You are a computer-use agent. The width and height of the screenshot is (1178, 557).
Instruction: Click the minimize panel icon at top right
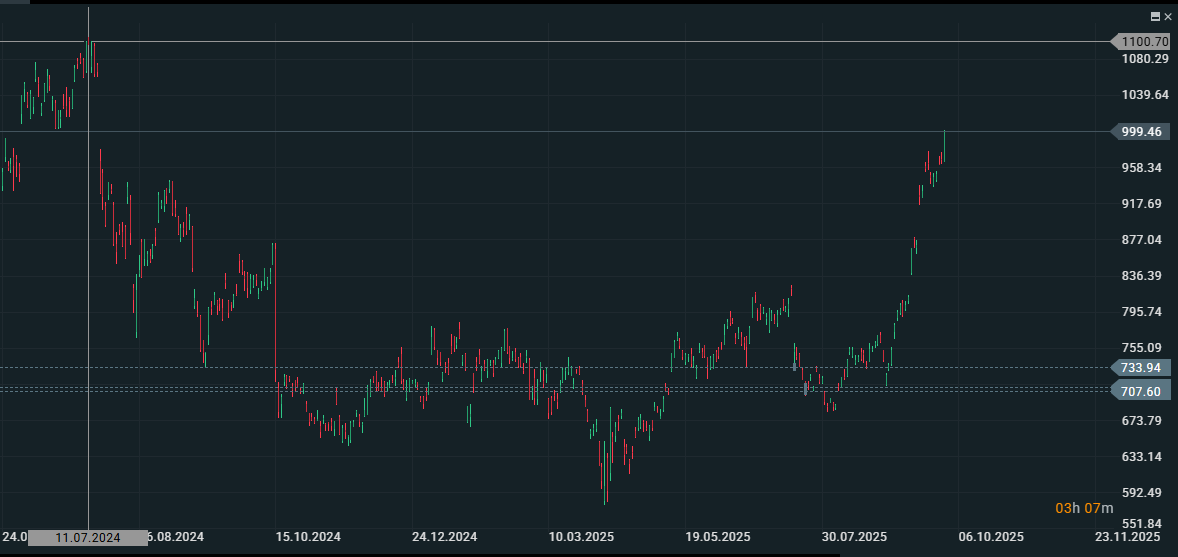point(1156,17)
